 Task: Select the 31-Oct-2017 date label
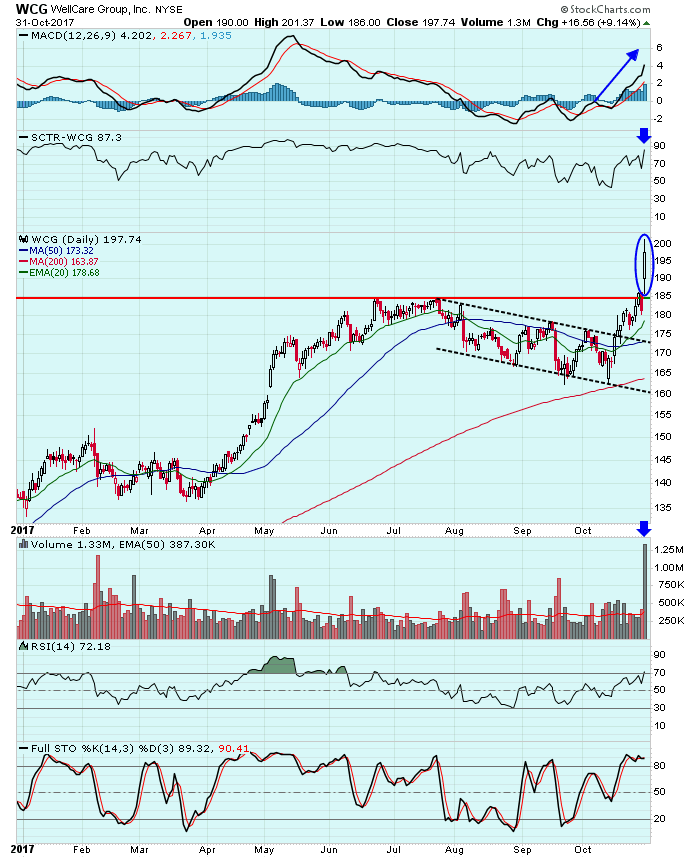(x=45, y=23)
